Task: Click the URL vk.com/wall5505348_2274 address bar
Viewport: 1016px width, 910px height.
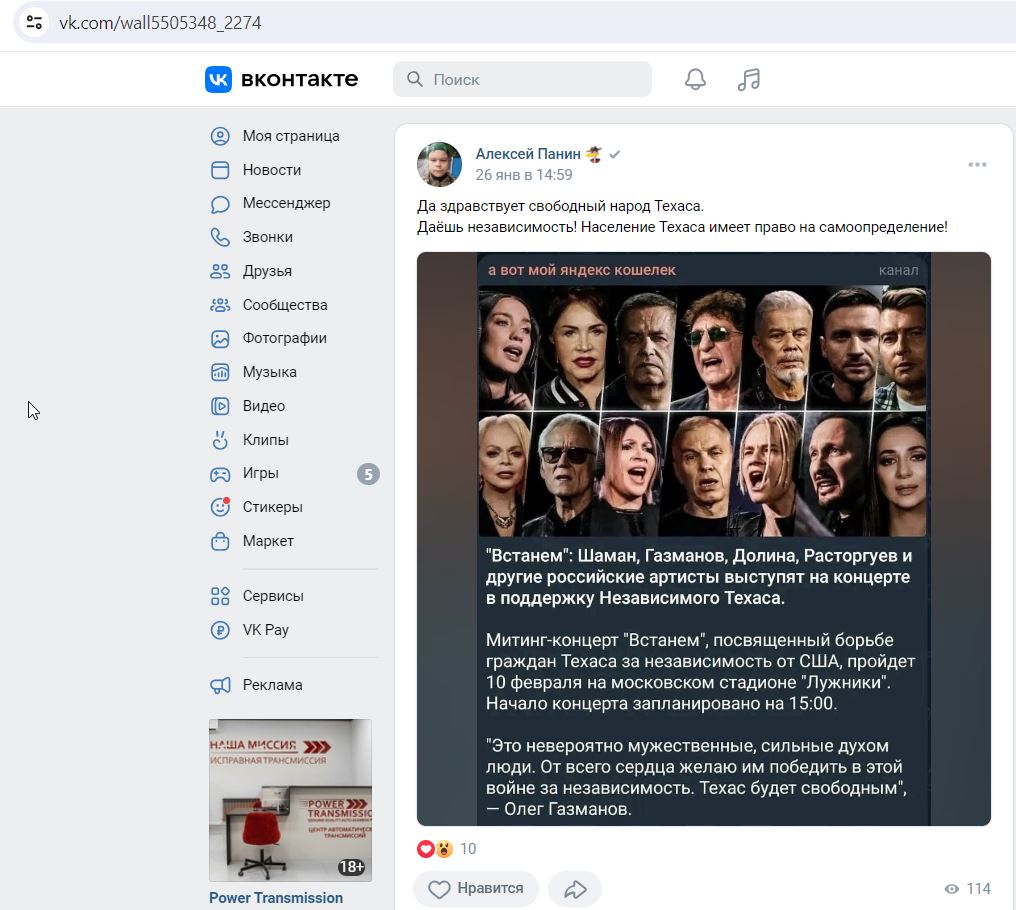Action: [160, 23]
